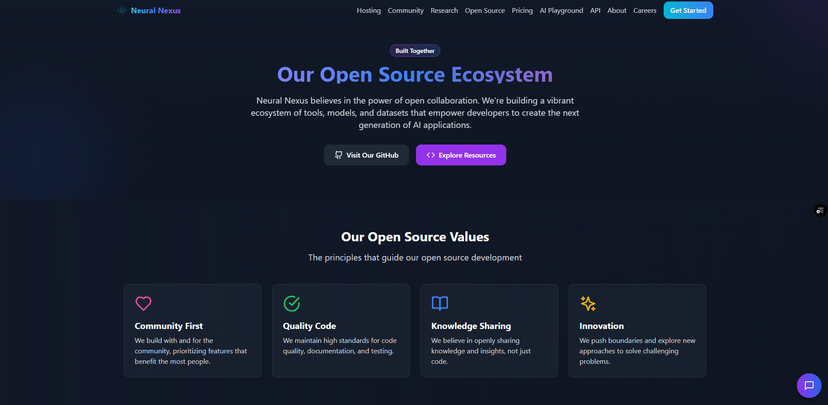The image size is (828, 405).
Task: Click the code brackets icon in Explore Resources
Action: point(431,155)
